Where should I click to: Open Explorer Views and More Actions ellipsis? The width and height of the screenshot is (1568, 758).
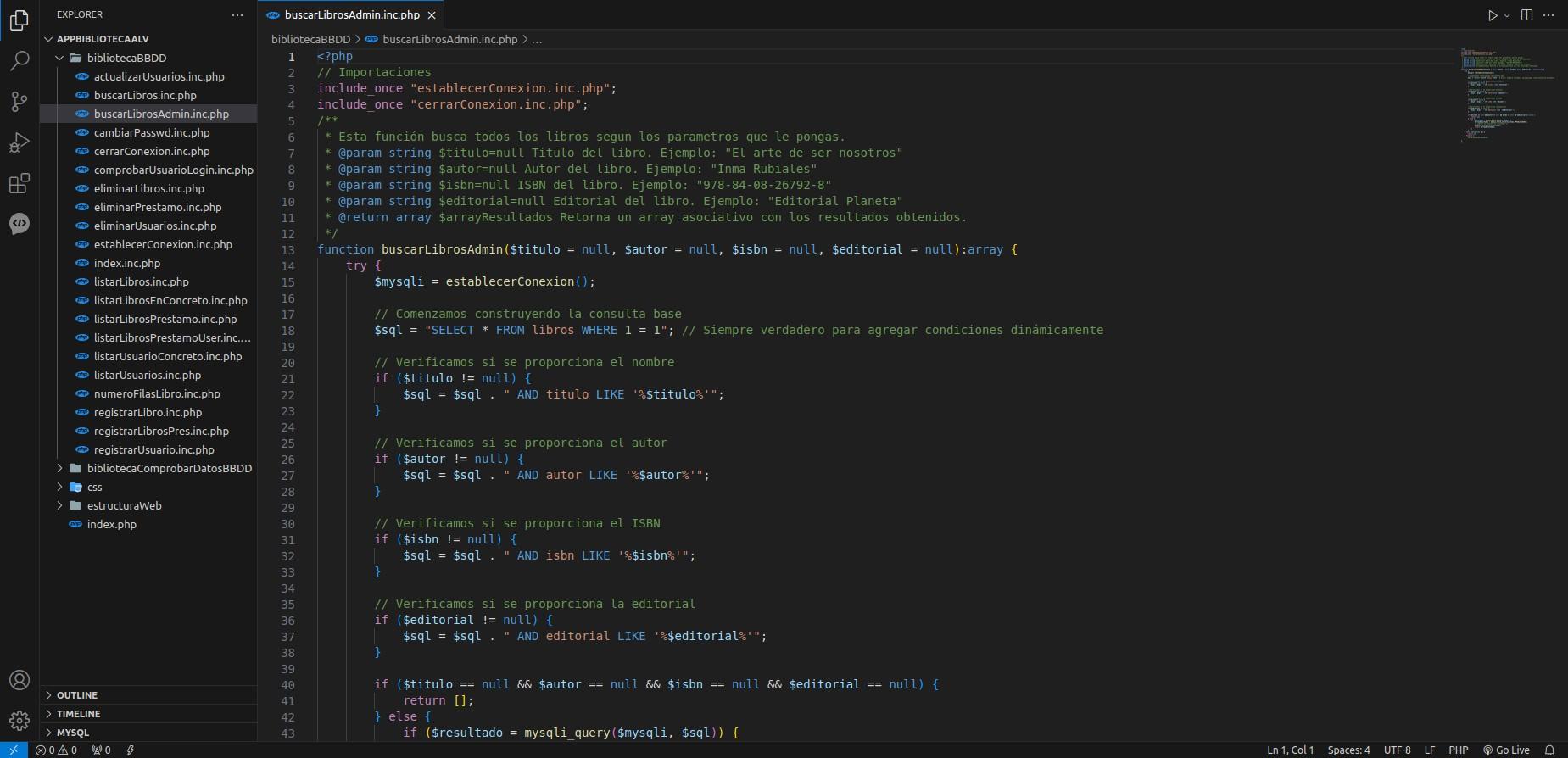[x=237, y=15]
